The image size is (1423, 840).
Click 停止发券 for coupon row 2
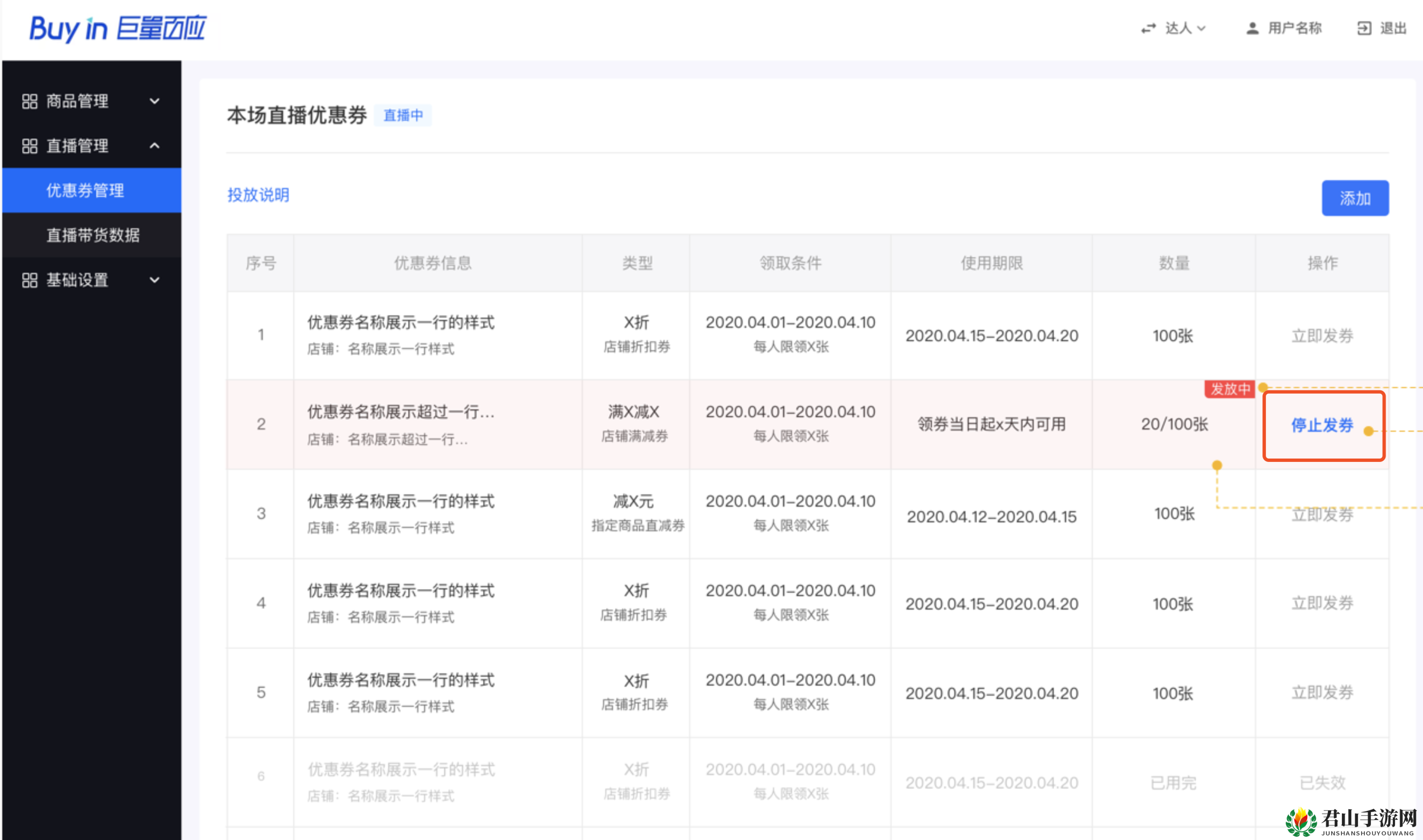pyautogui.click(x=1322, y=425)
